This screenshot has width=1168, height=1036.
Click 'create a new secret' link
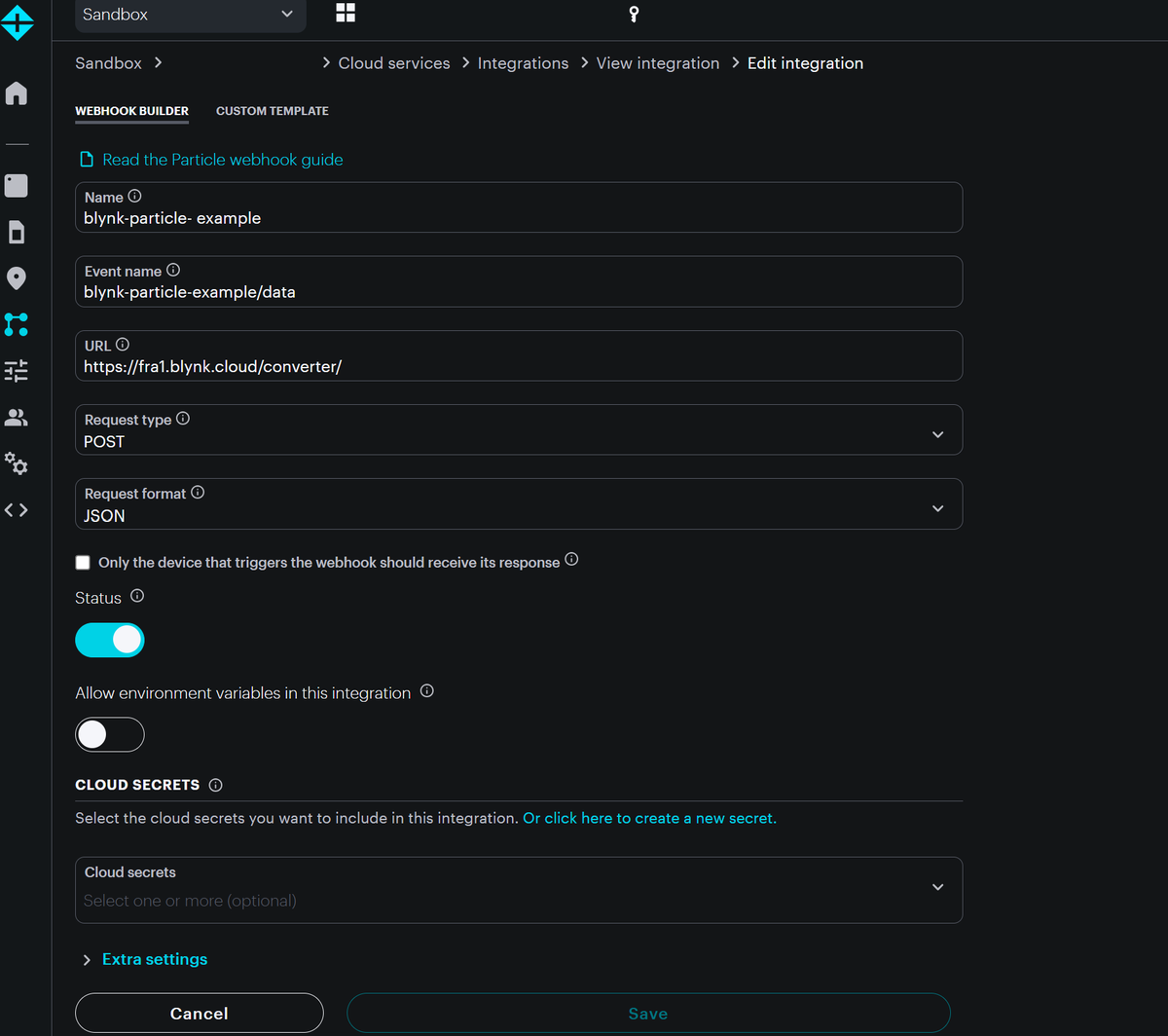649,818
